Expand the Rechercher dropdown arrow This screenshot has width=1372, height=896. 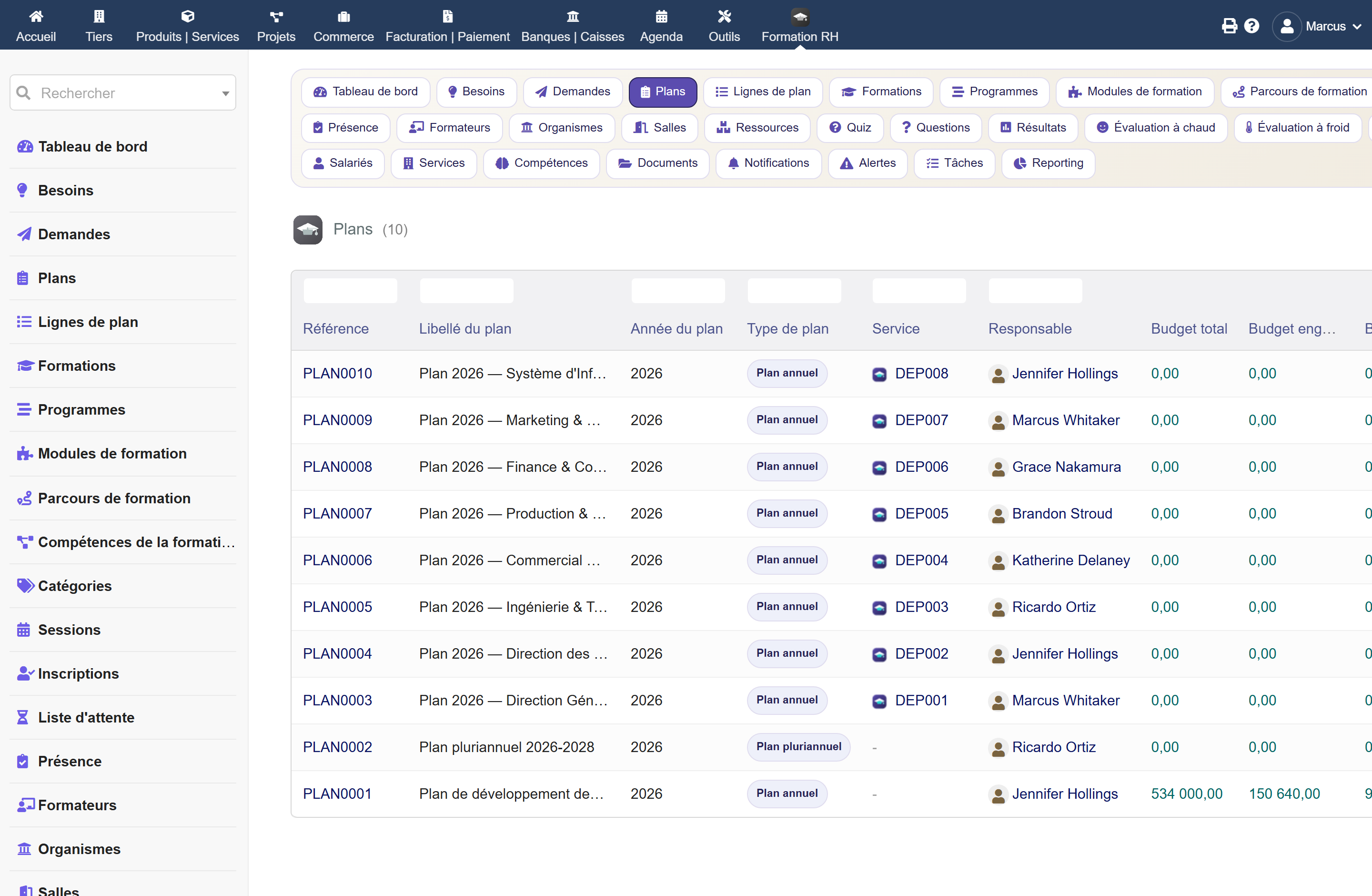pyautogui.click(x=225, y=93)
